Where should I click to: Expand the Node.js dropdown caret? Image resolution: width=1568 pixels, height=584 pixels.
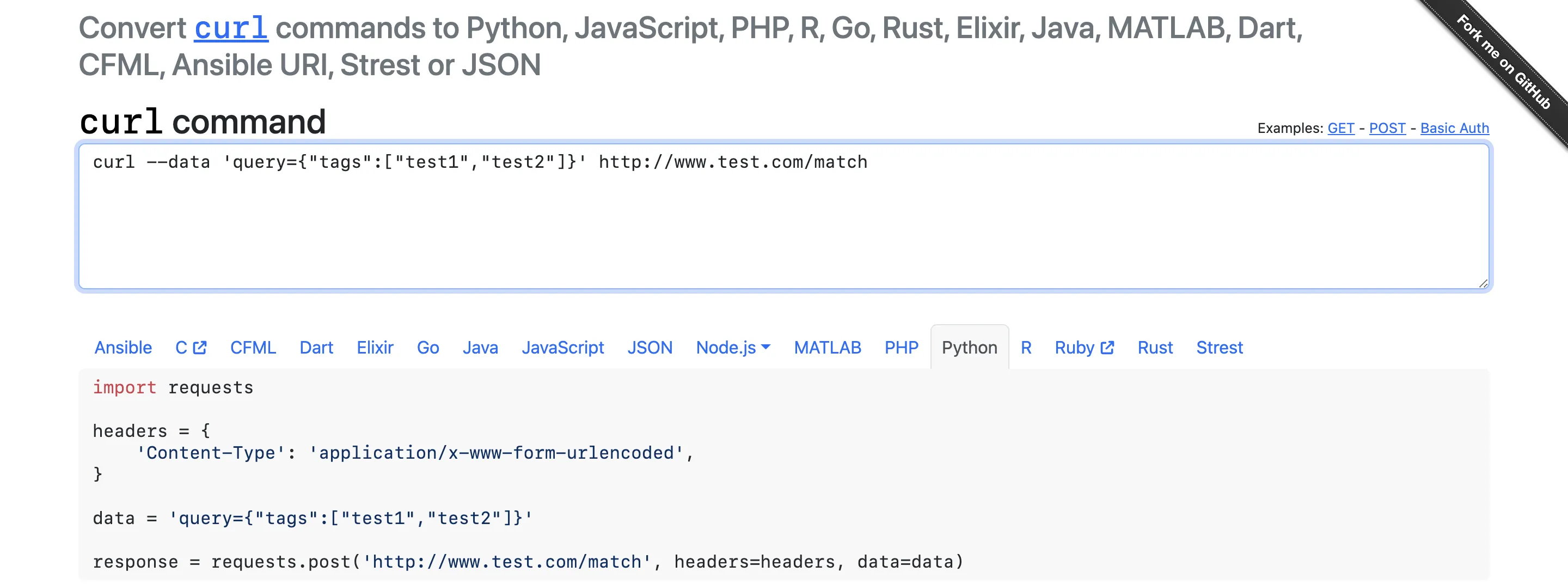765,347
